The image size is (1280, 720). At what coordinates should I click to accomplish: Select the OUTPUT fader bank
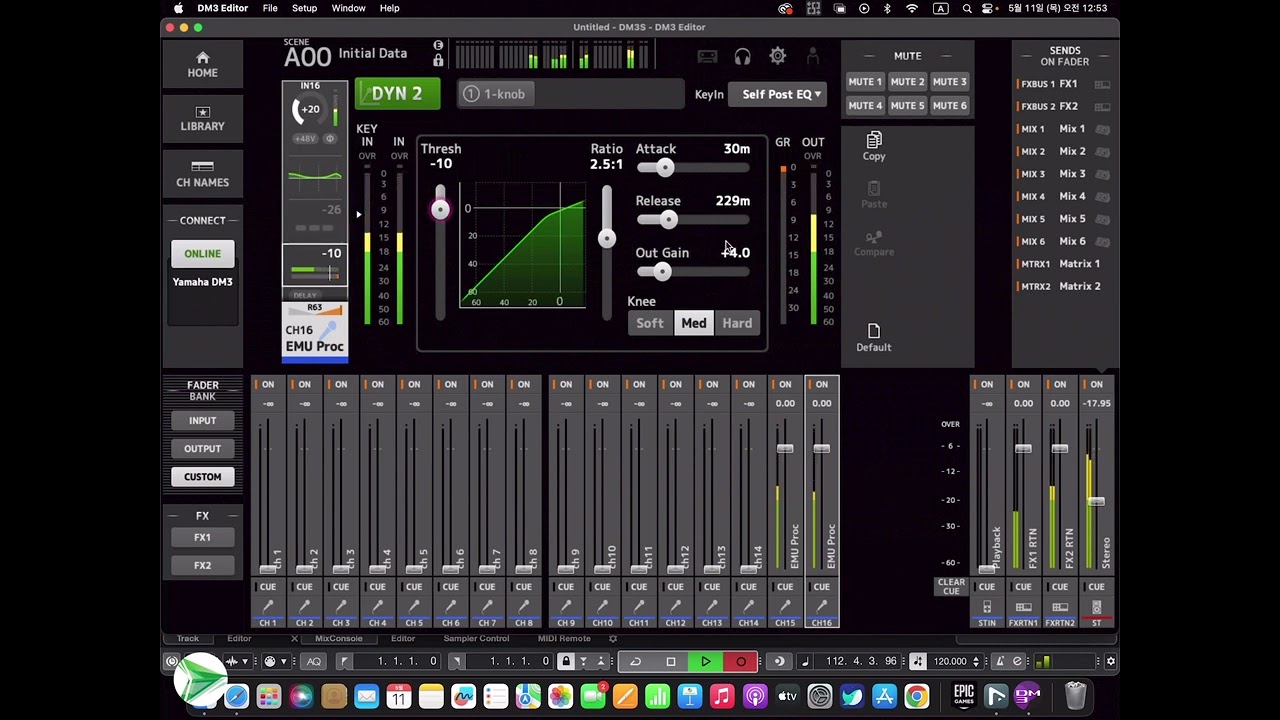click(202, 449)
